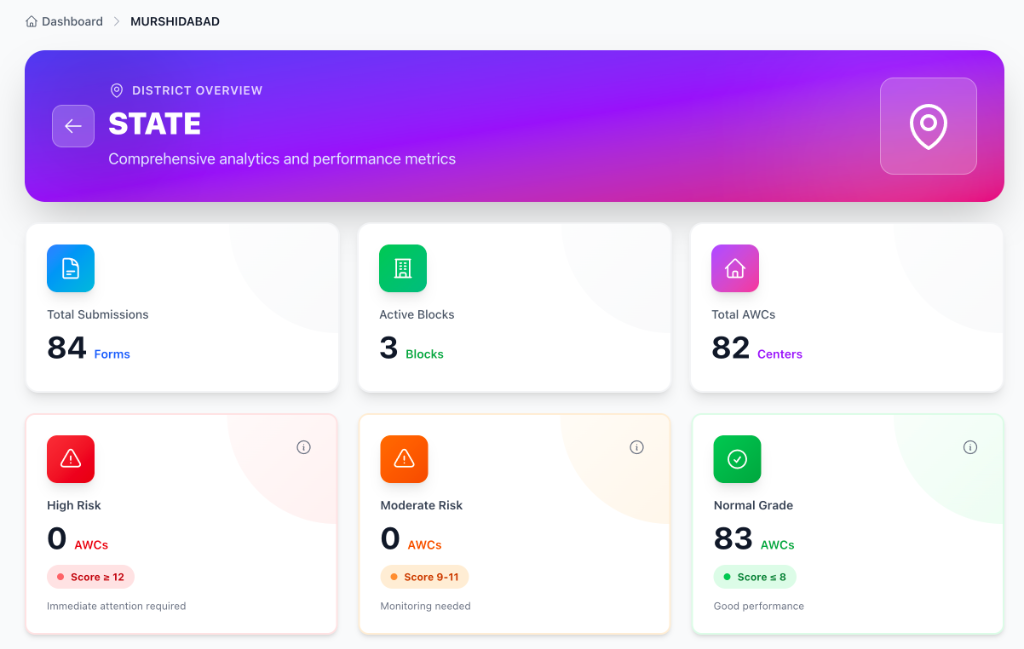Click the Total Submissions document icon
1024x649 pixels.
click(70, 268)
